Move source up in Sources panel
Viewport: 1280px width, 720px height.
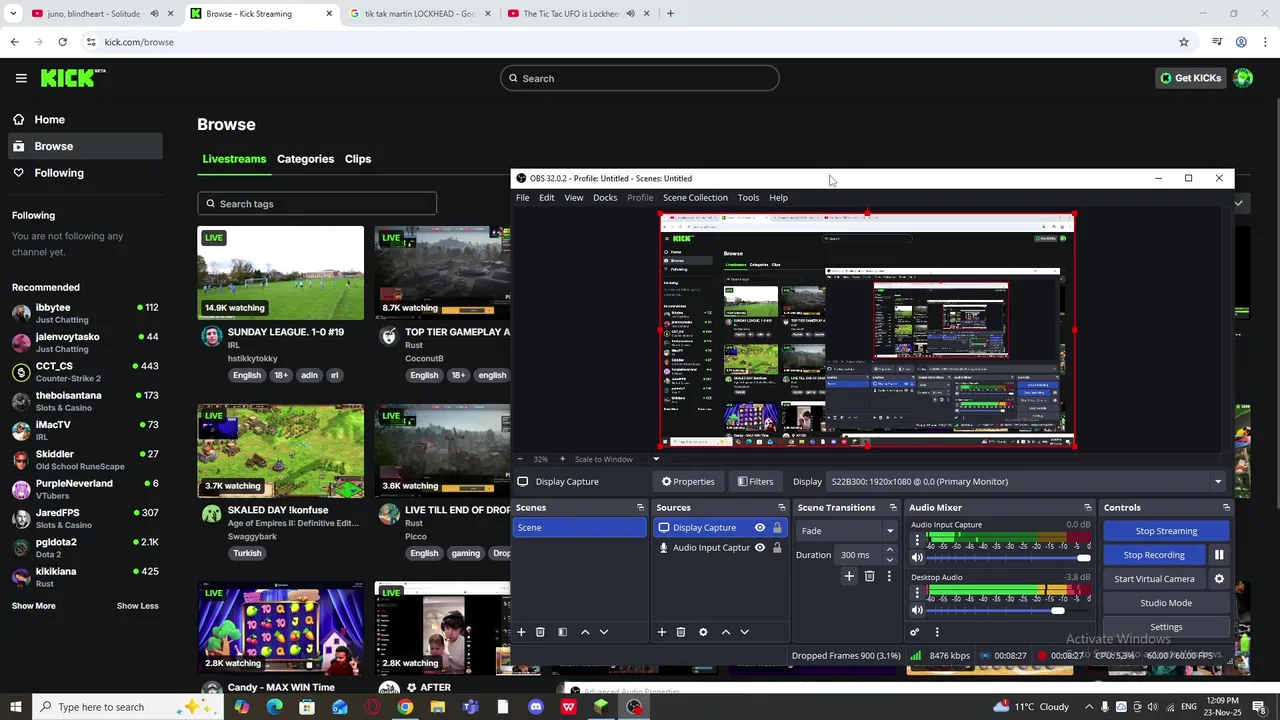pos(726,632)
